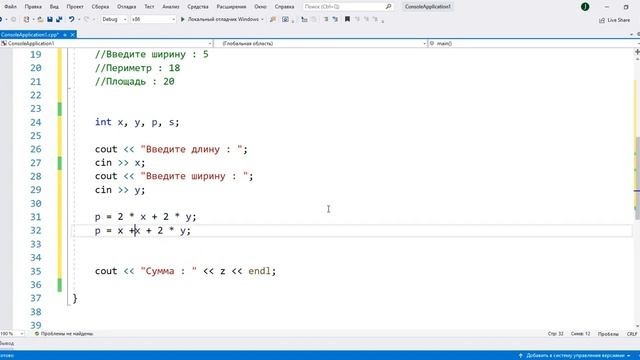The height and width of the screenshot is (360, 640).
Task: Click the string "Введите ширину : "
Action: click(x=194, y=176)
